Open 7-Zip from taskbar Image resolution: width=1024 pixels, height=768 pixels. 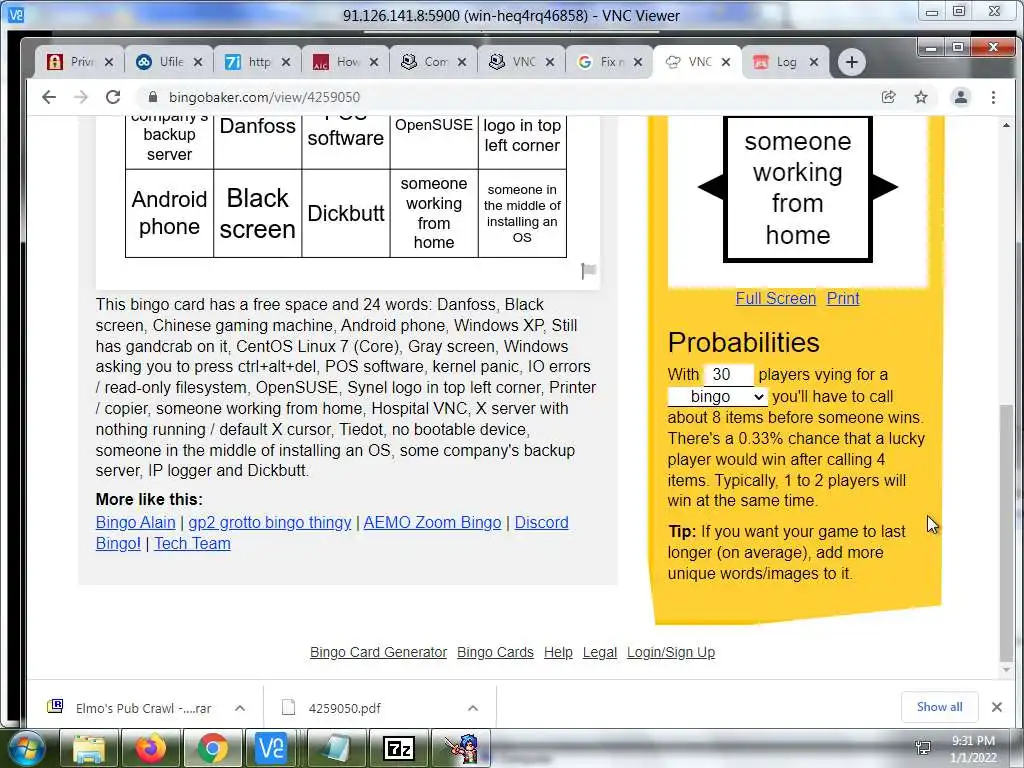398,748
